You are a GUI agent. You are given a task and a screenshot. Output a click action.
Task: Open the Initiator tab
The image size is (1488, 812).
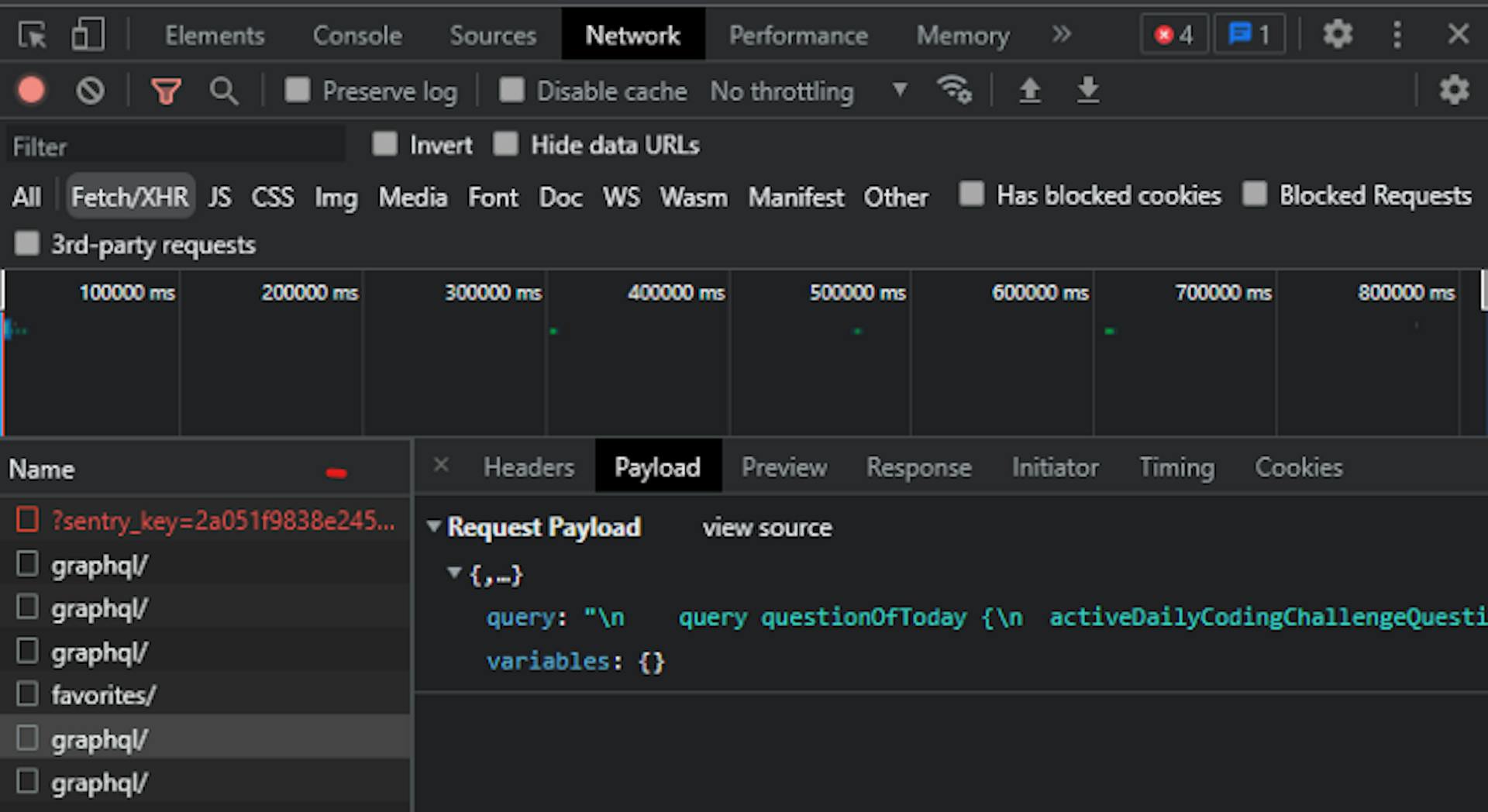1055,467
